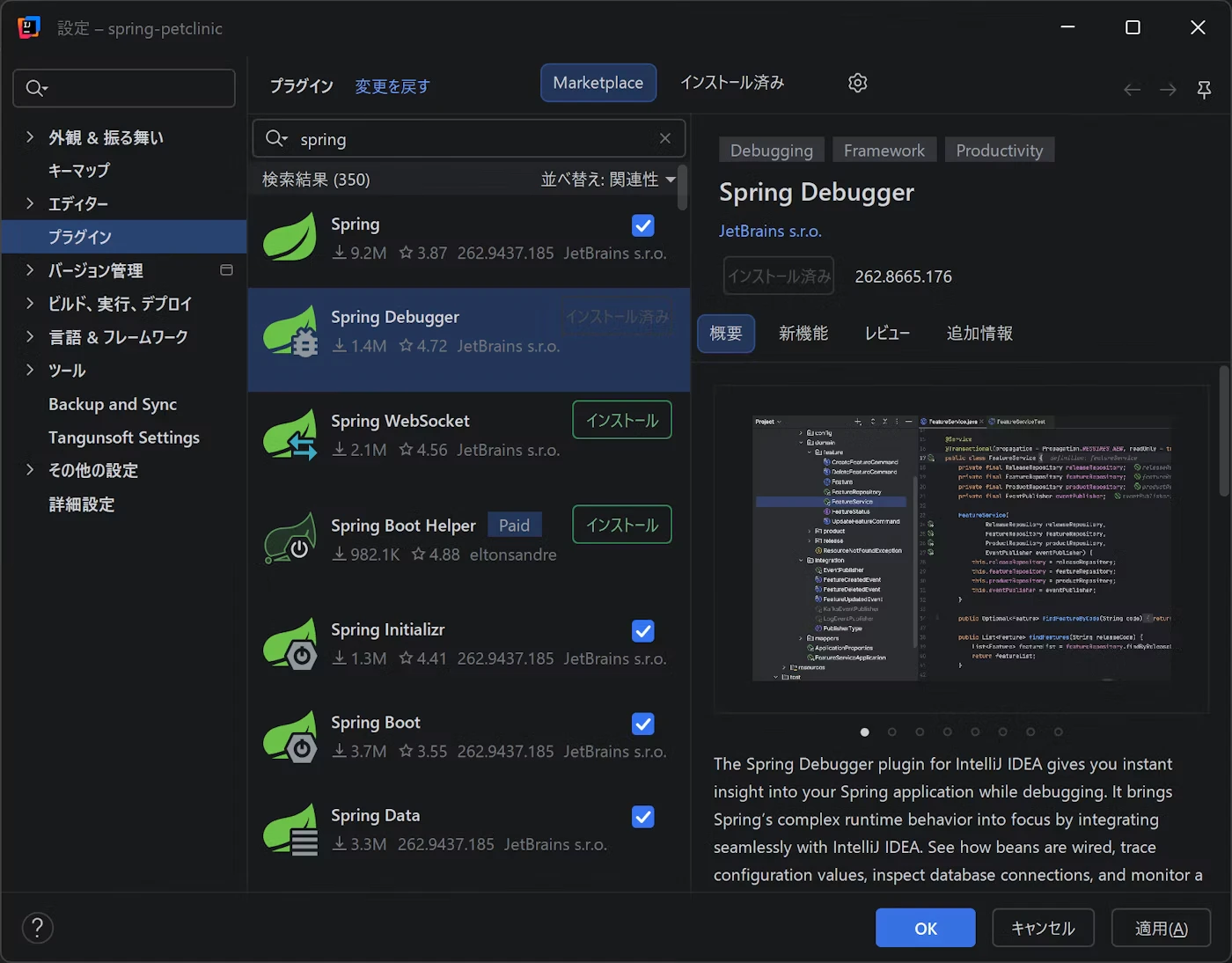Open the JetBrains s.r.o. vendor link

tap(770, 231)
